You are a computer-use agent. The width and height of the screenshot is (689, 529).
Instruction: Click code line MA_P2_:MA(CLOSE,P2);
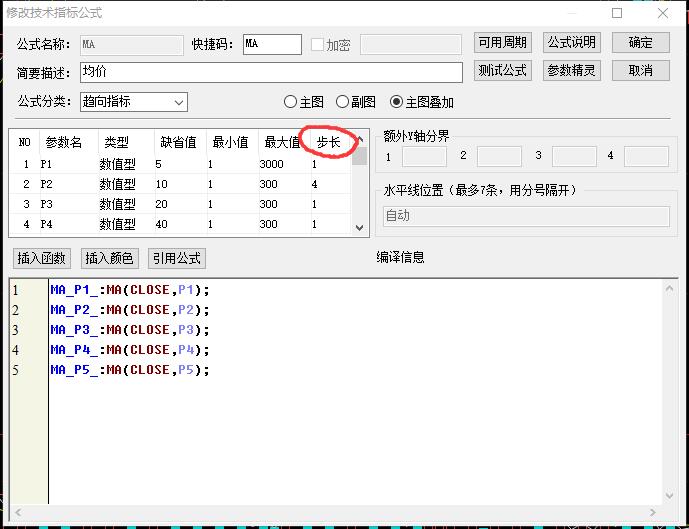pyautogui.click(x=130, y=310)
